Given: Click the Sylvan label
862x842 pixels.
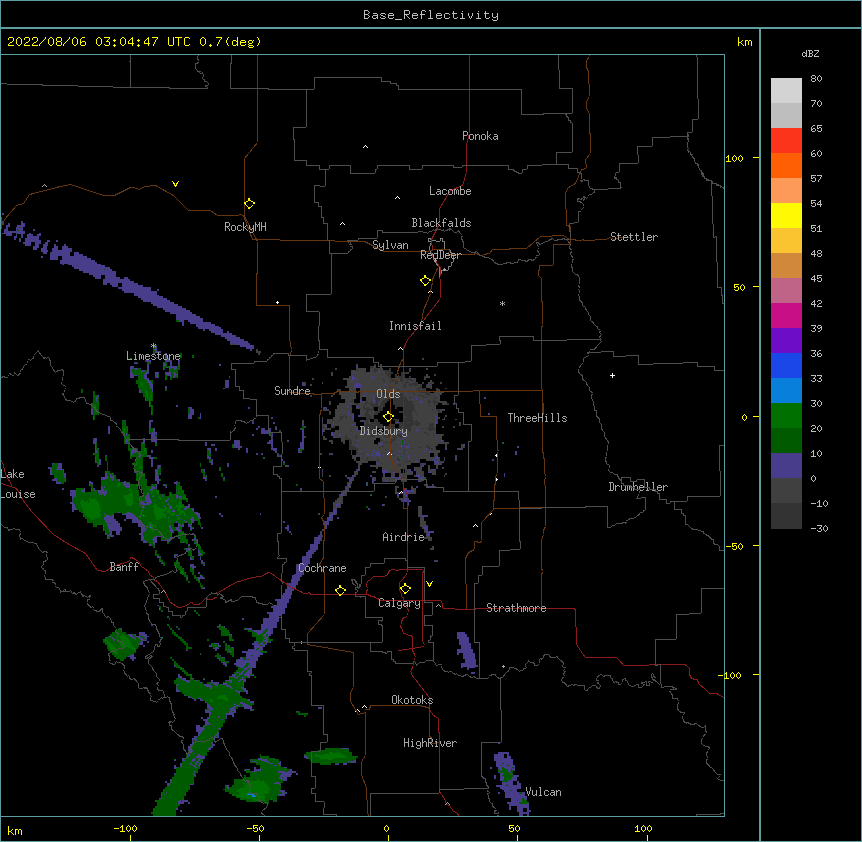Looking at the screenshot, I should coord(390,245).
